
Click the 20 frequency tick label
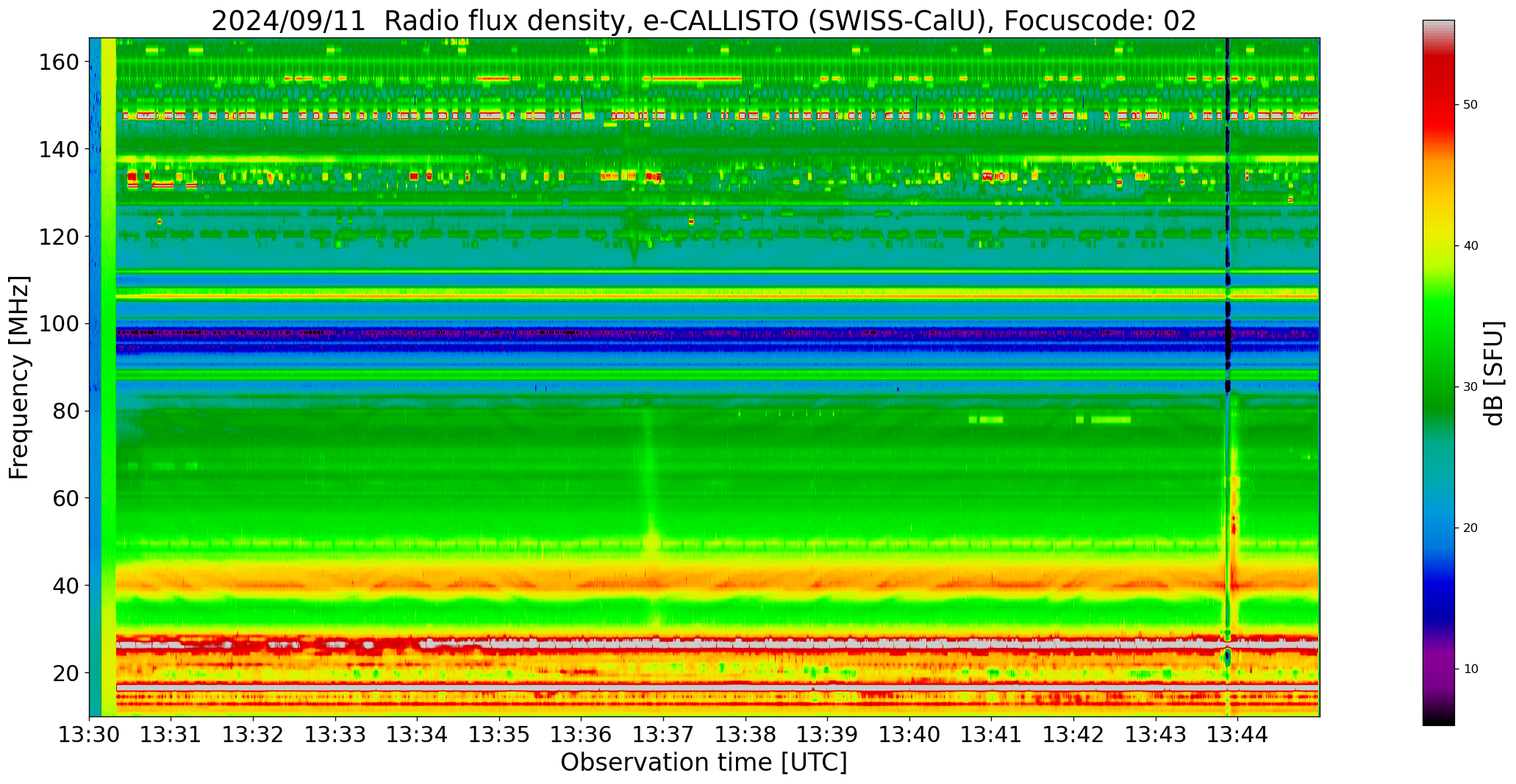point(66,672)
